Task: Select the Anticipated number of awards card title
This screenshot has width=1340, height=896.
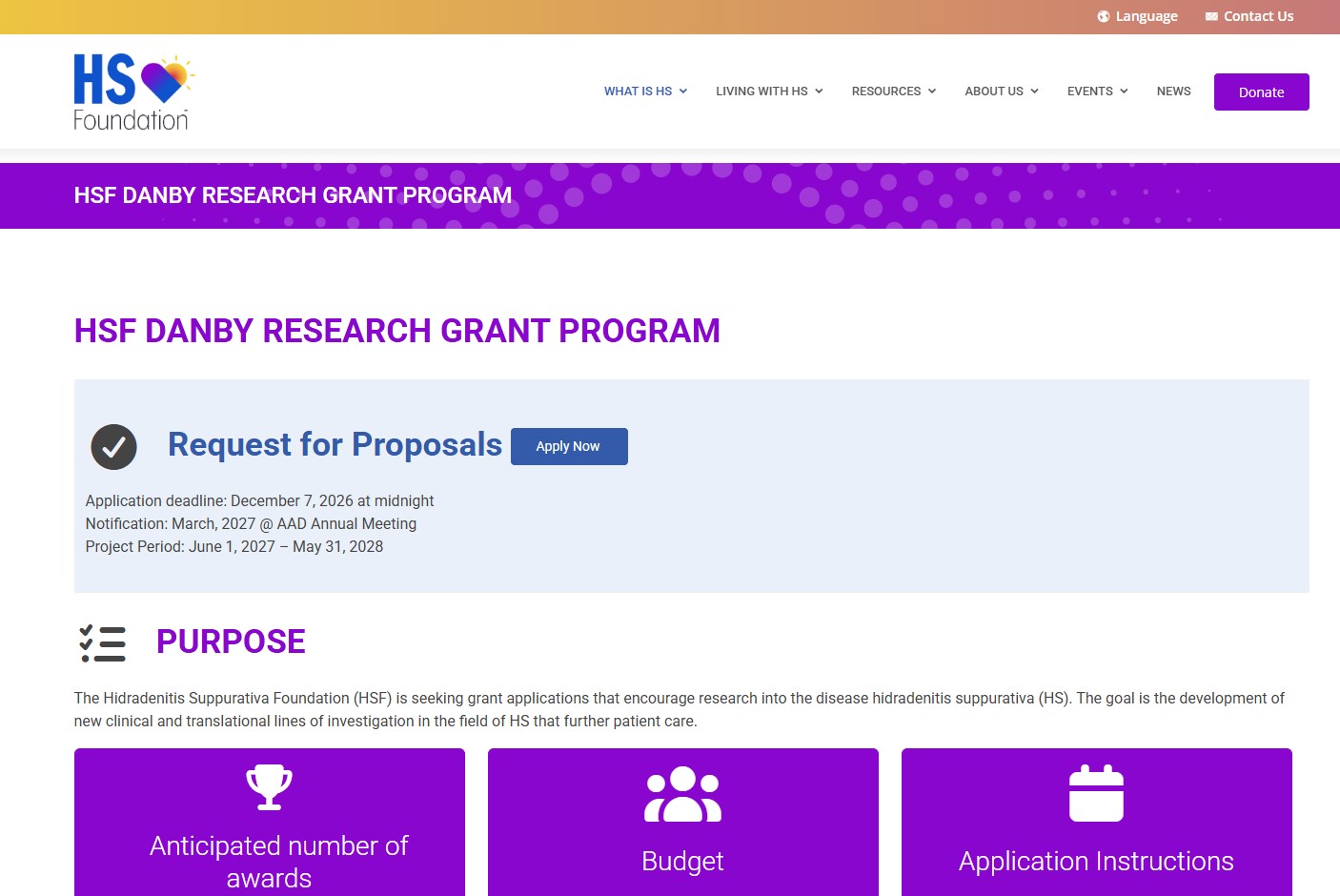Action: tap(278, 862)
